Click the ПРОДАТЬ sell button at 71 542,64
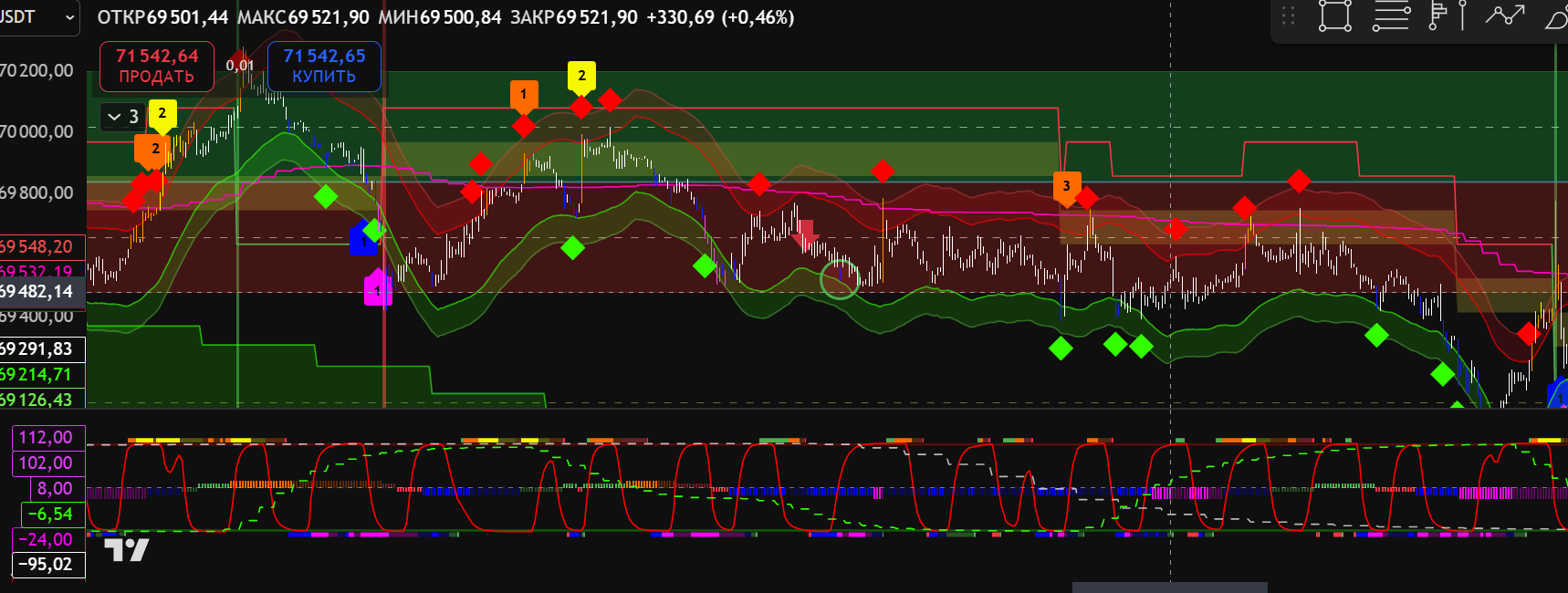This screenshot has width=1568, height=593. (156, 67)
